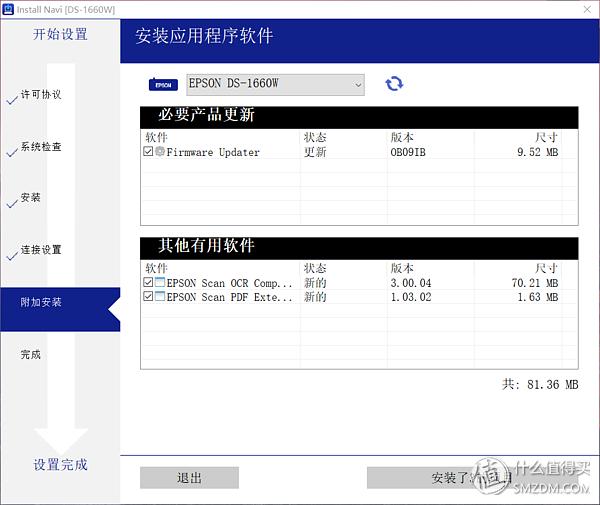Select the Firmware Updater row name

pos(213,152)
